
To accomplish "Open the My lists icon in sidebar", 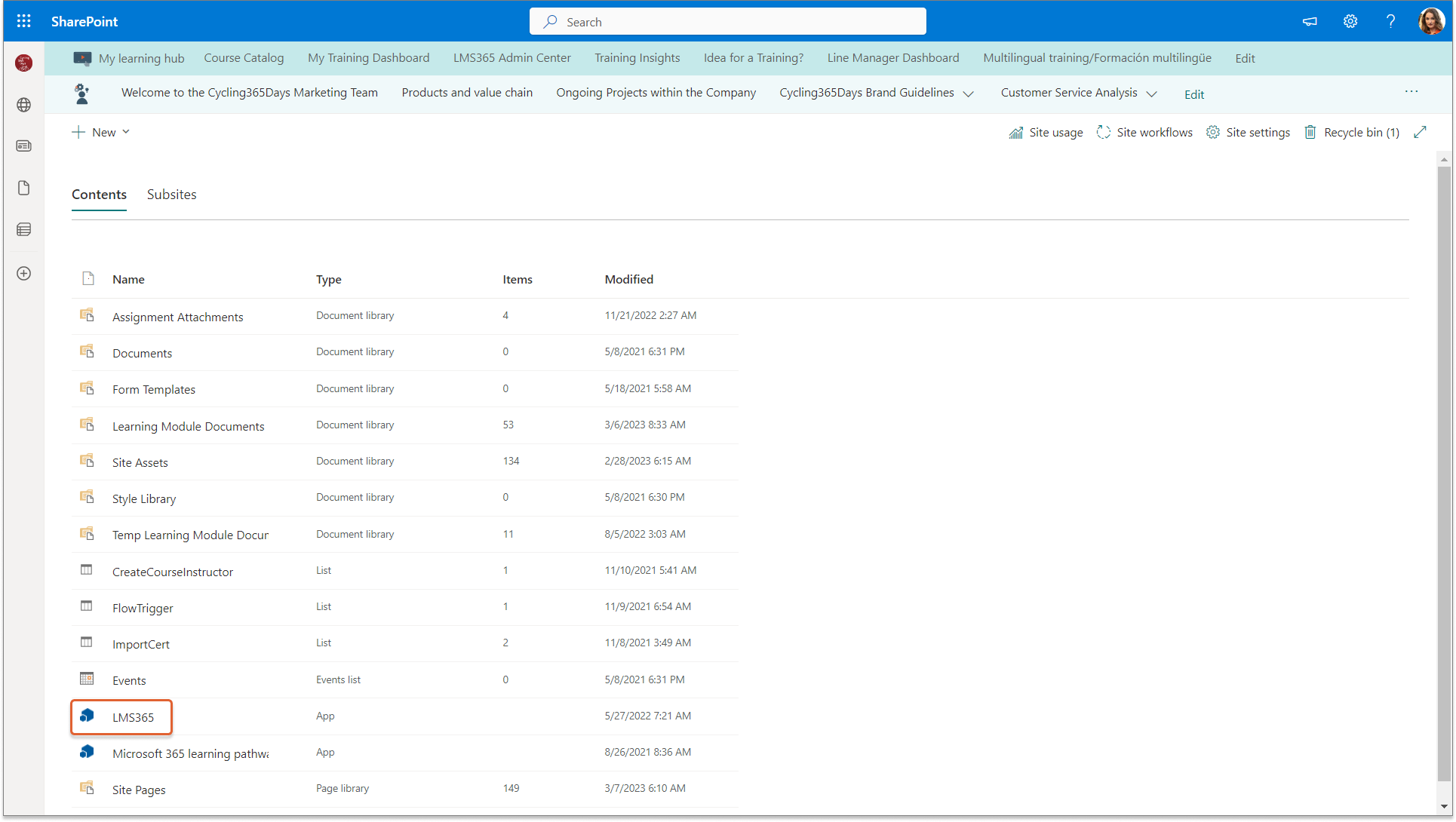I will pyautogui.click(x=23, y=229).
